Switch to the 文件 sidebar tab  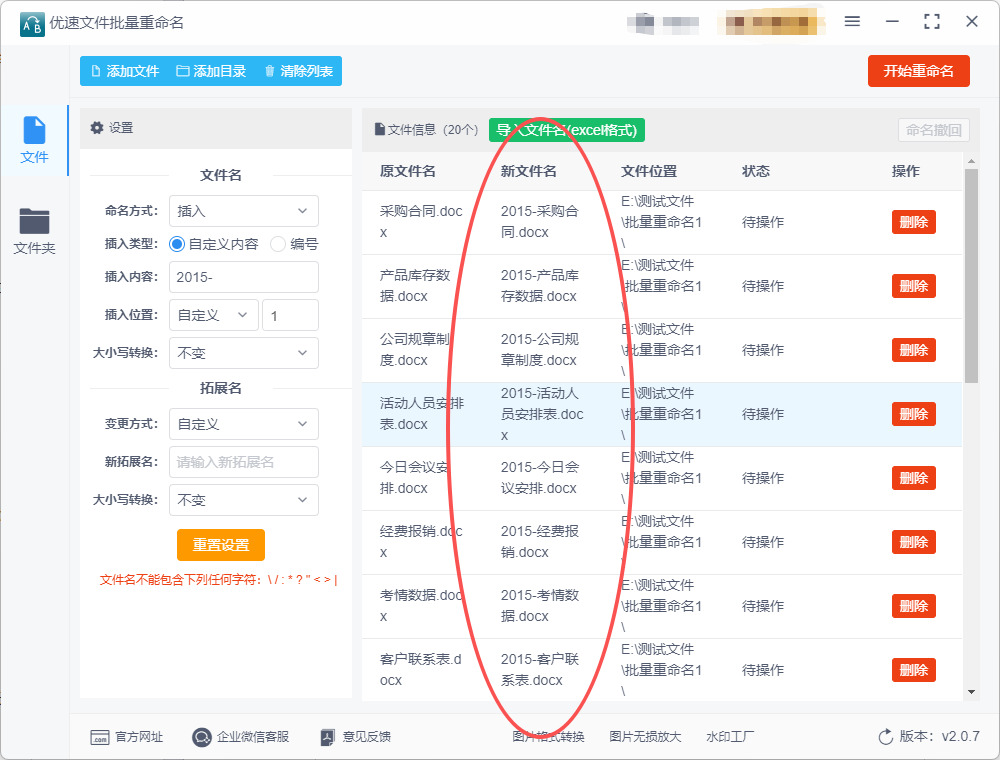pos(34,140)
